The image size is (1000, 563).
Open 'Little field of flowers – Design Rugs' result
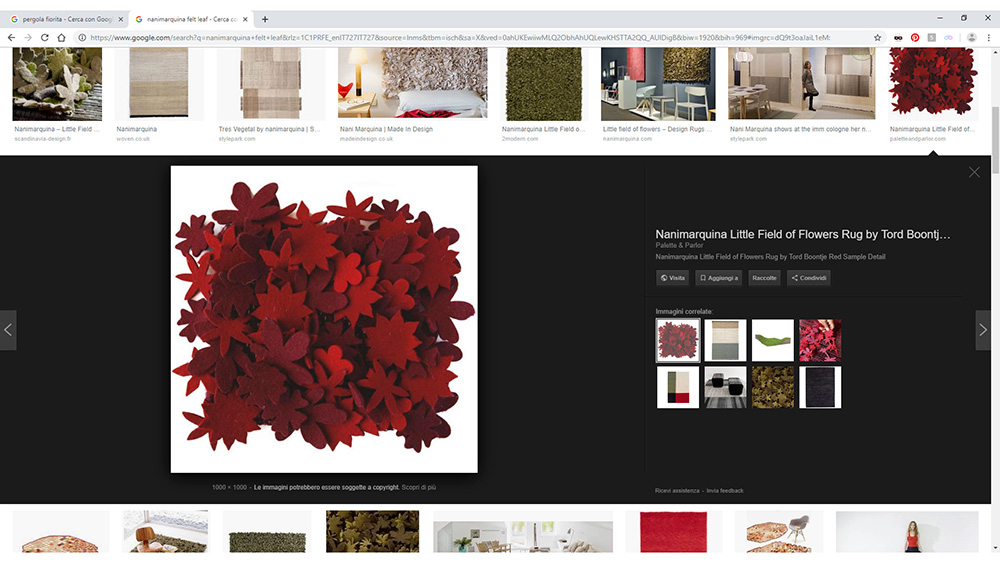pos(658,84)
